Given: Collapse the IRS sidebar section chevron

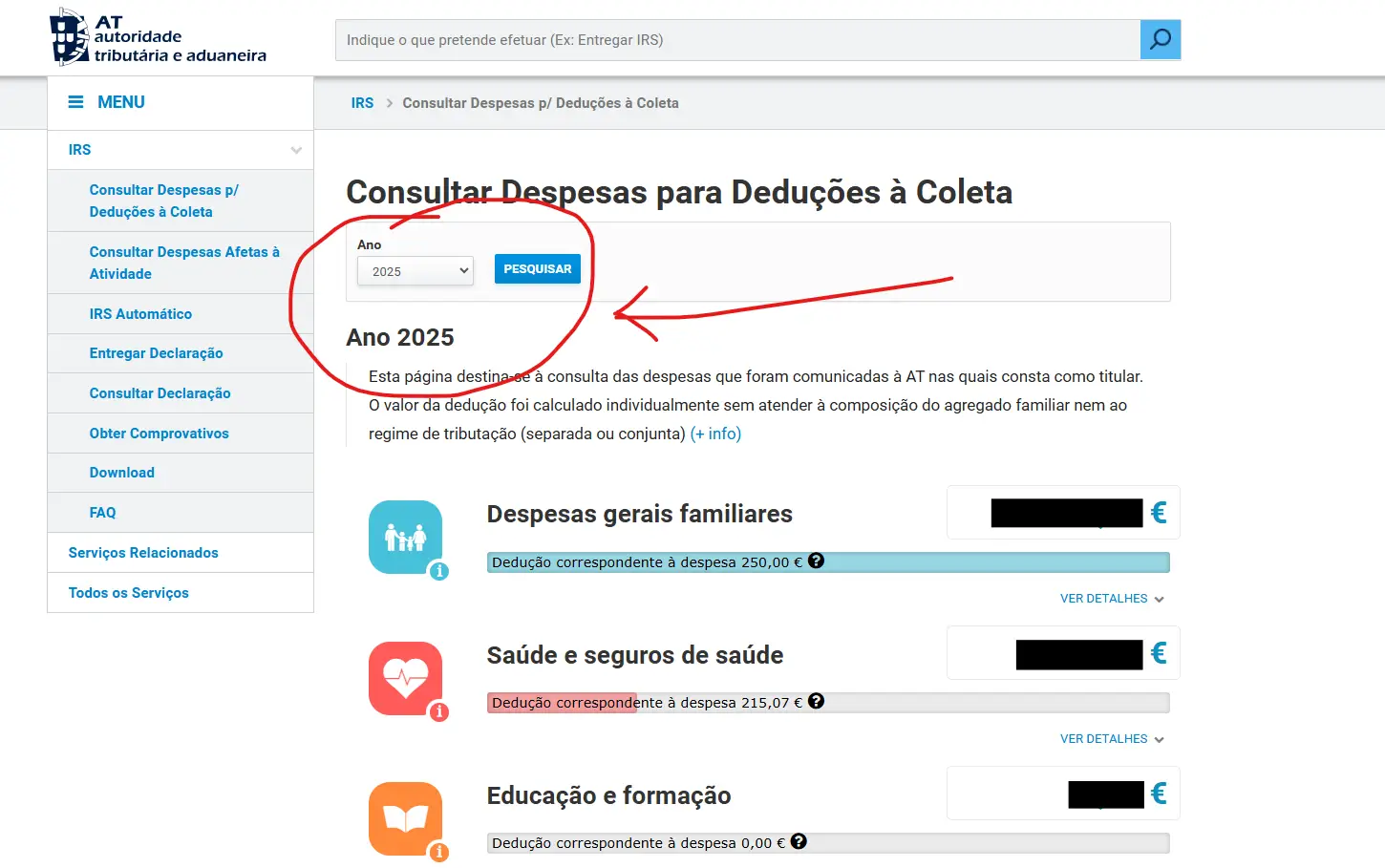Looking at the screenshot, I should (294, 150).
